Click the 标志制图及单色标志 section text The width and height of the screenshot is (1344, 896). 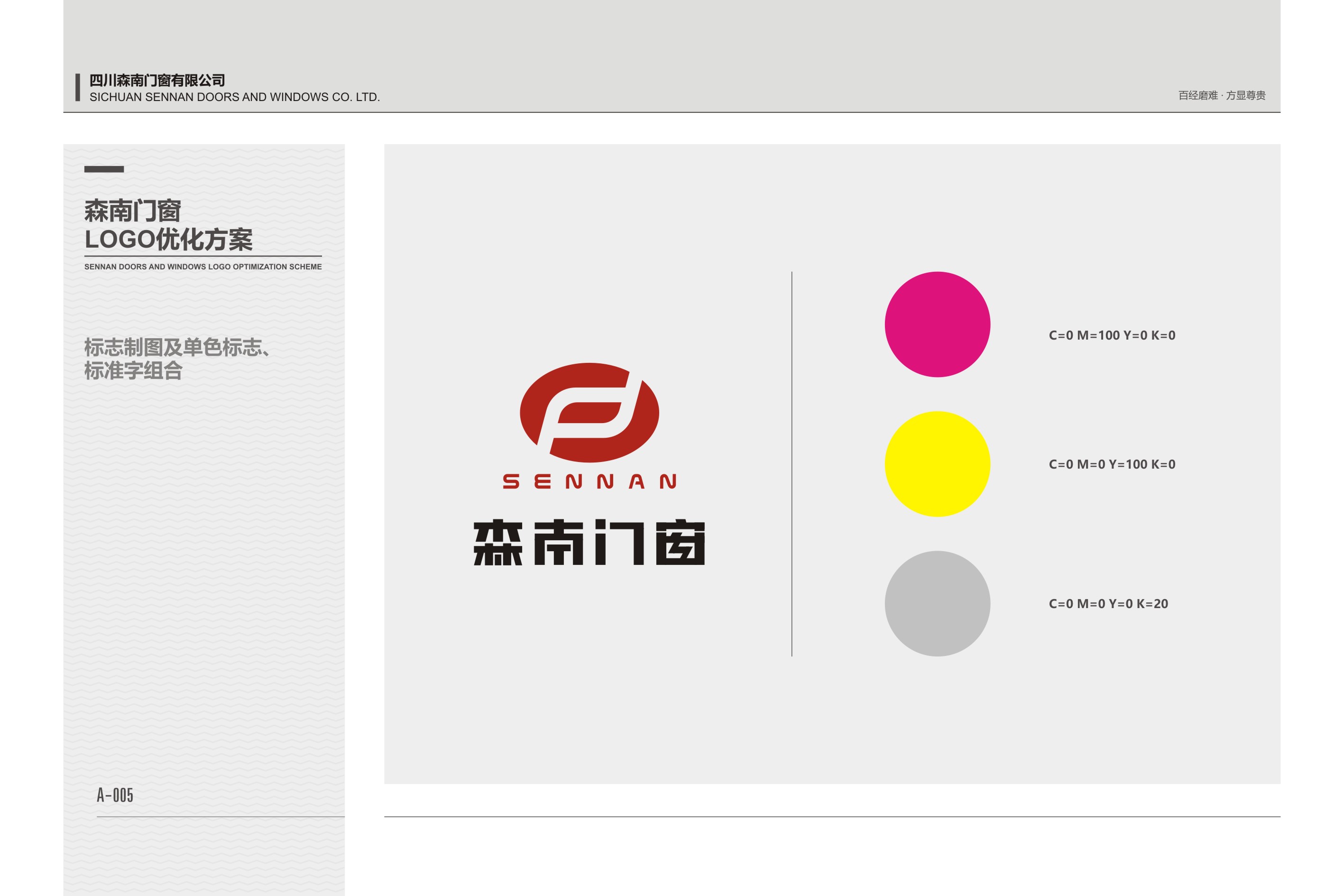pyautogui.click(x=176, y=347)
